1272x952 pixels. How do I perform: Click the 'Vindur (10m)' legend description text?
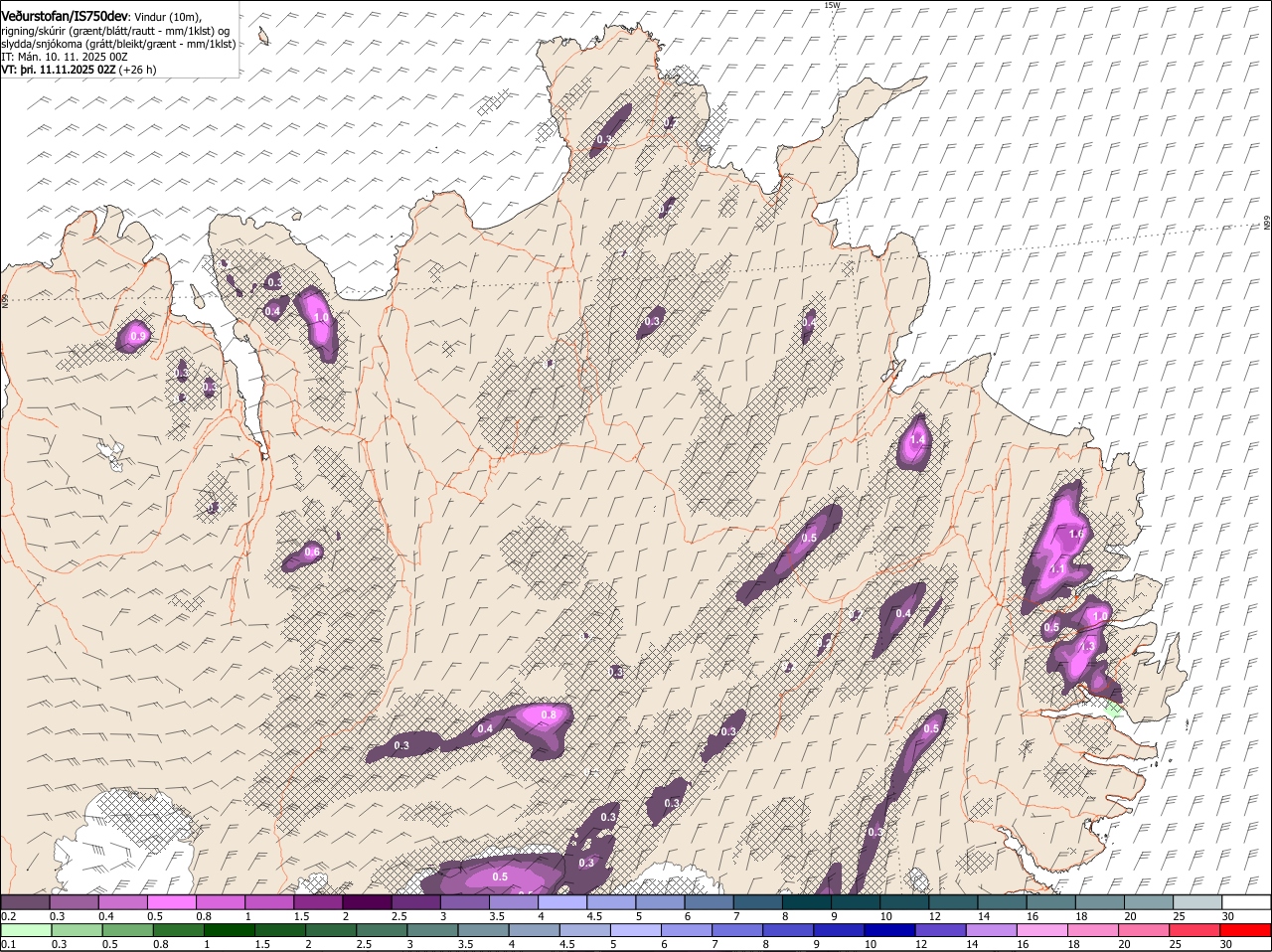(x=168, y=17)
